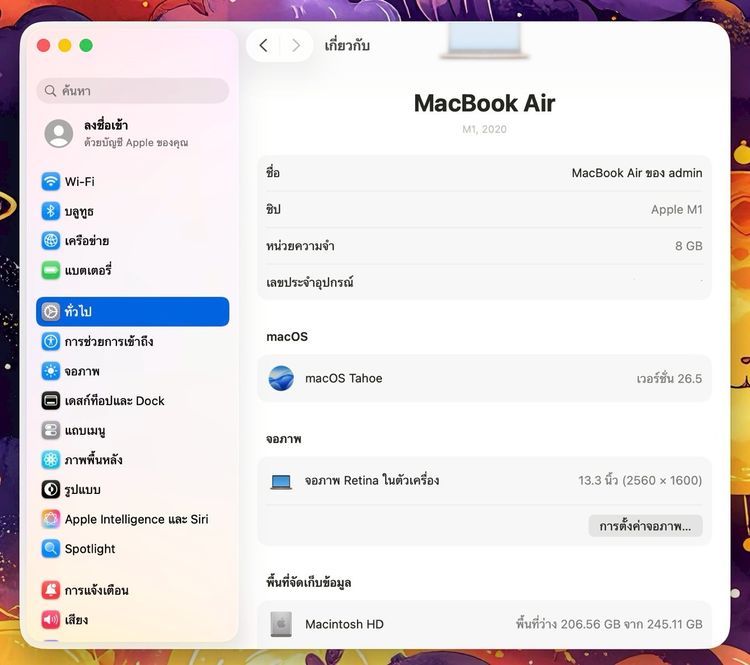Viewport: 750px width, 665px height.
Task: Open the Wi-Fi icon in sidebar
Action: tap(50, 182)
